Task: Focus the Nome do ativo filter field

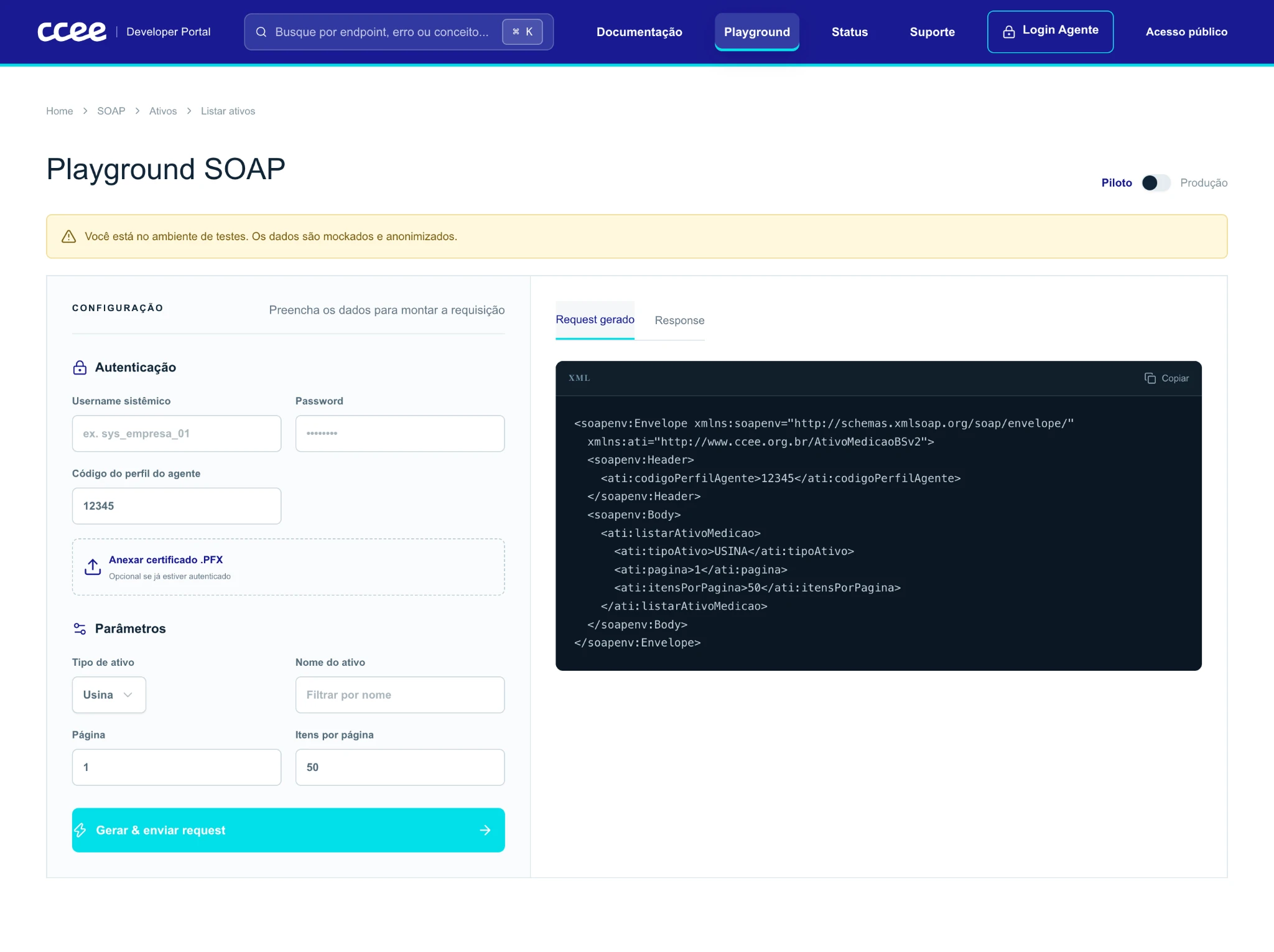Action: tap(400, 695)
